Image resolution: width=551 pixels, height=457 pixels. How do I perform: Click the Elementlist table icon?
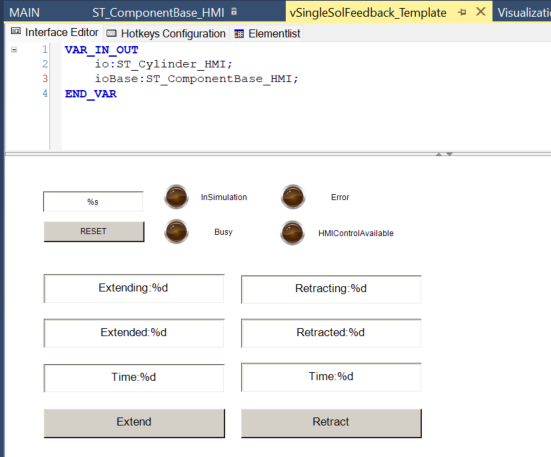(x=239, y=34)
